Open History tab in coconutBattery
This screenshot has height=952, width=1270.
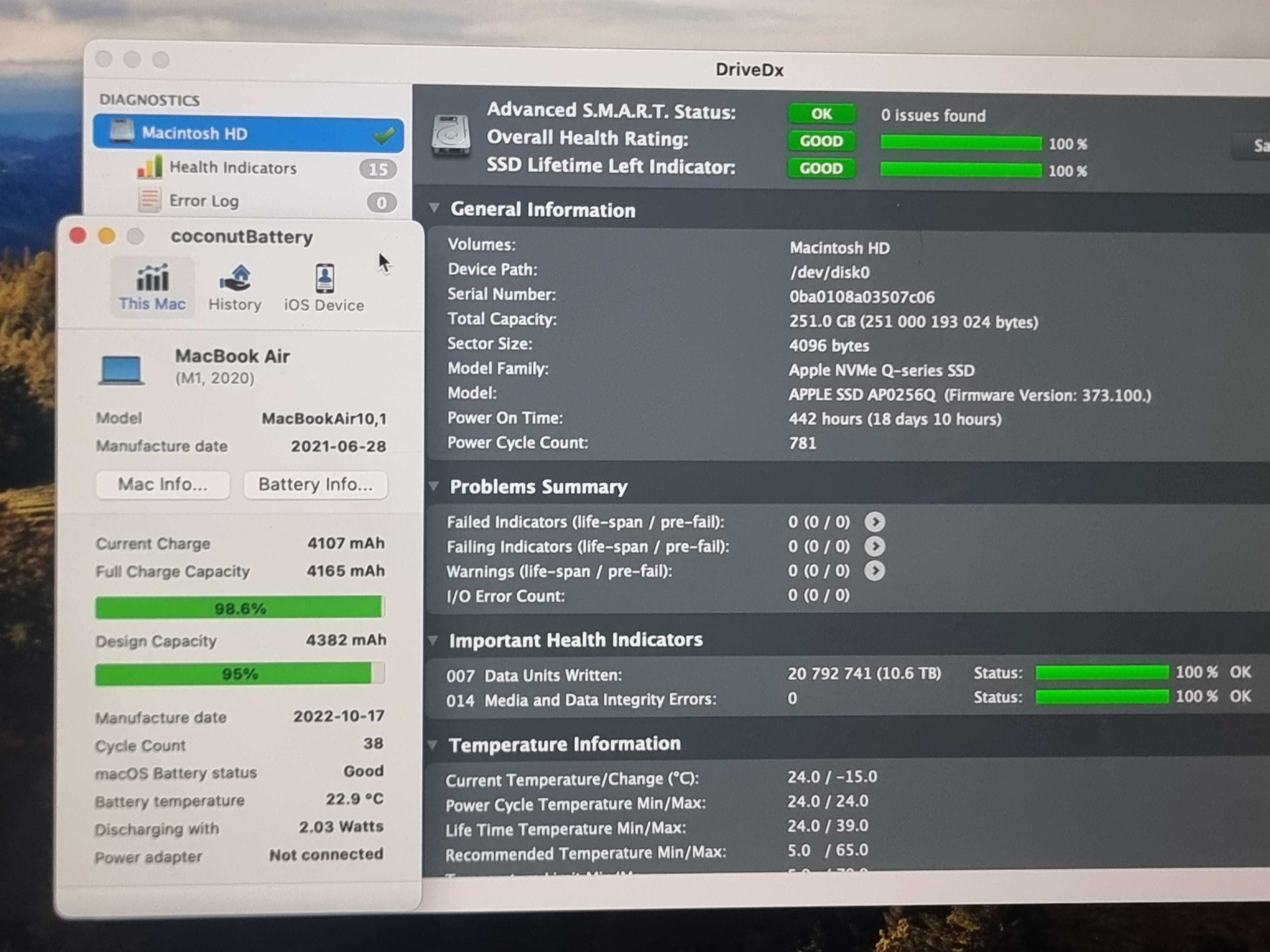pos(235,288)
